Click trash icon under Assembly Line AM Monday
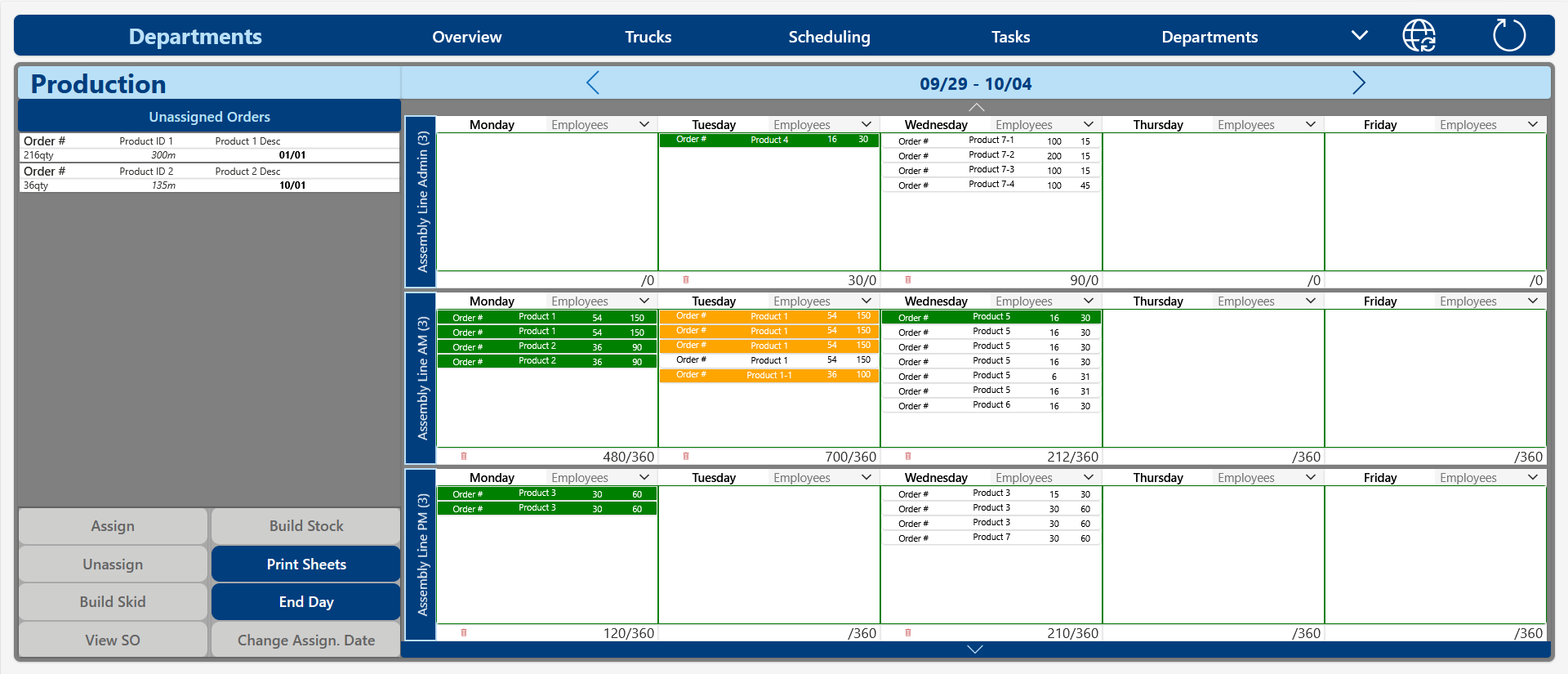The image size is (1568, 674). (x=464, y=457)
